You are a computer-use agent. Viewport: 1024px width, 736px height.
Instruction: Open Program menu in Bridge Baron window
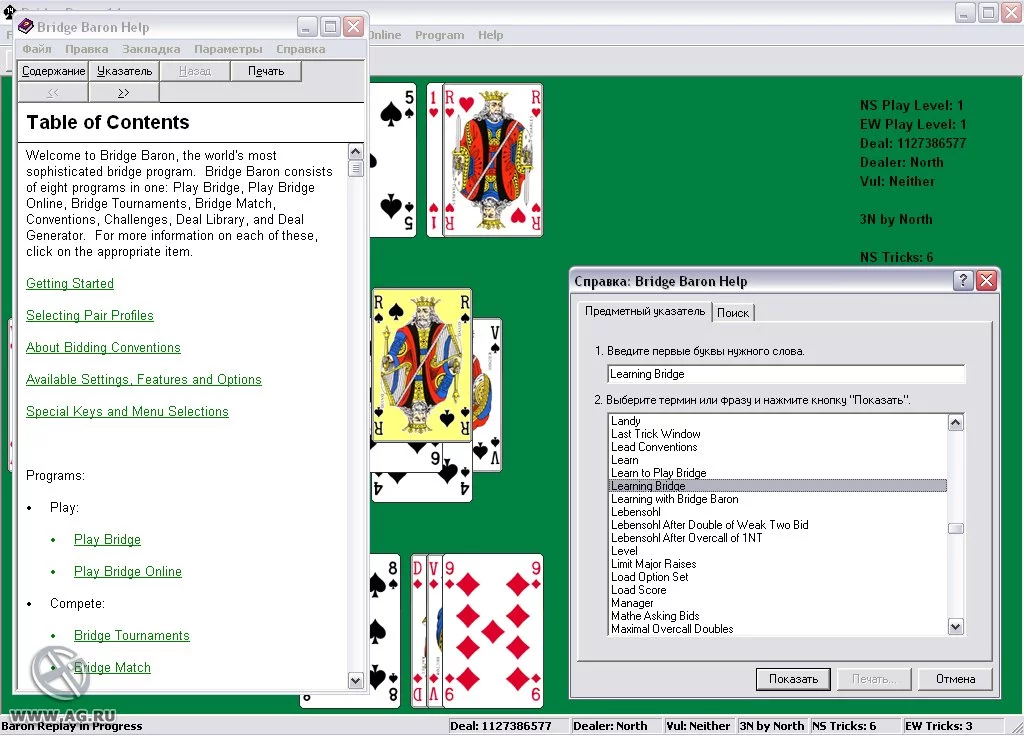(x=440, y=35)
